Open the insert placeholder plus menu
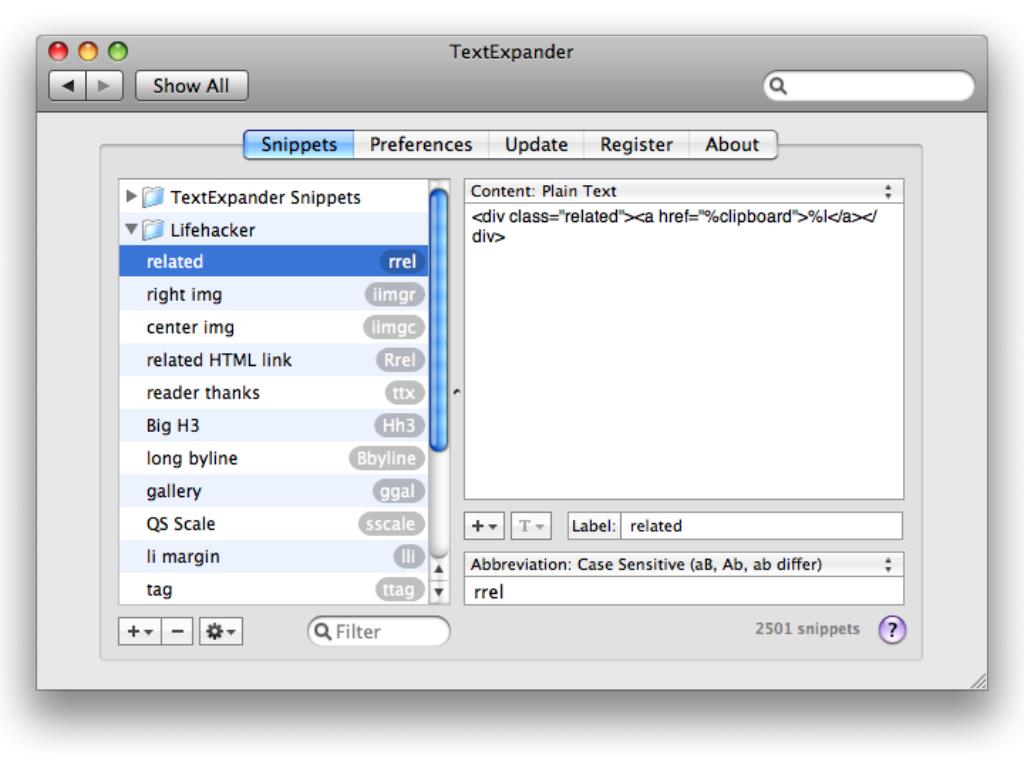1024x768 pixels. click(484, 526)
